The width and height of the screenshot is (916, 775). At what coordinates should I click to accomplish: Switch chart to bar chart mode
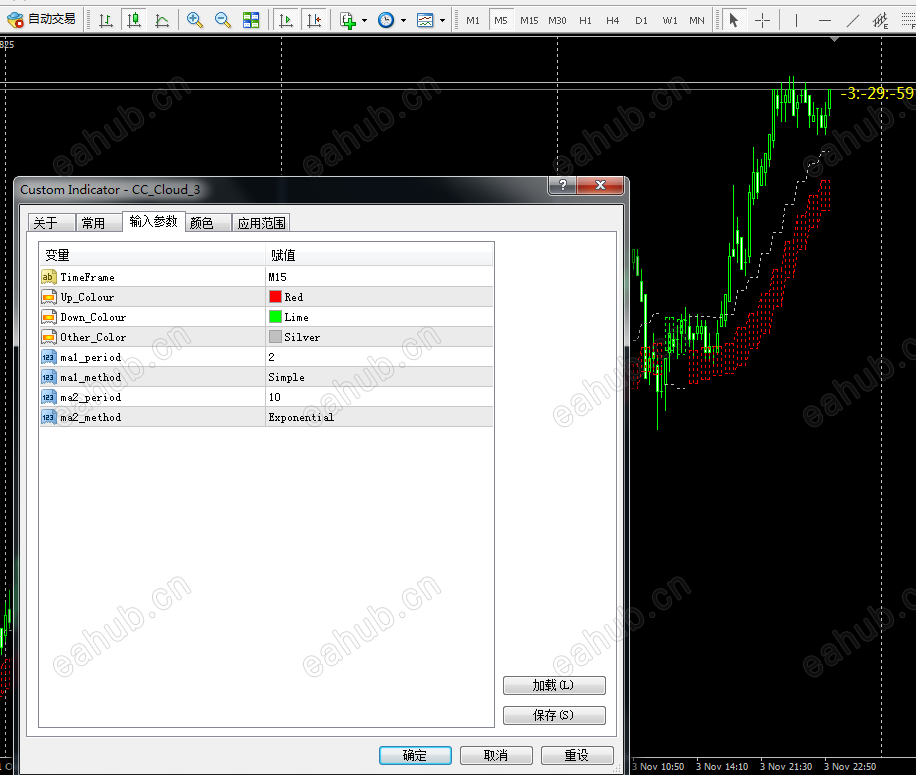pyautogui.click(x=106, y=20)
